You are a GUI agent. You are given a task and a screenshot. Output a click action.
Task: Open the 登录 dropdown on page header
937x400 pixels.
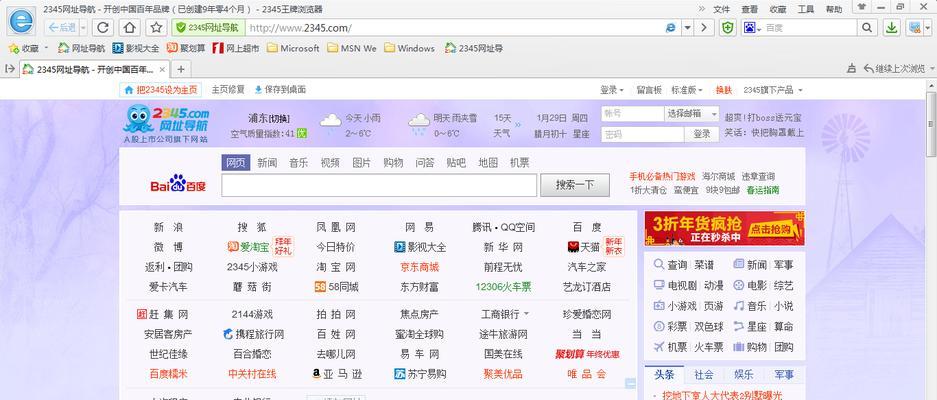coord(612,90)
